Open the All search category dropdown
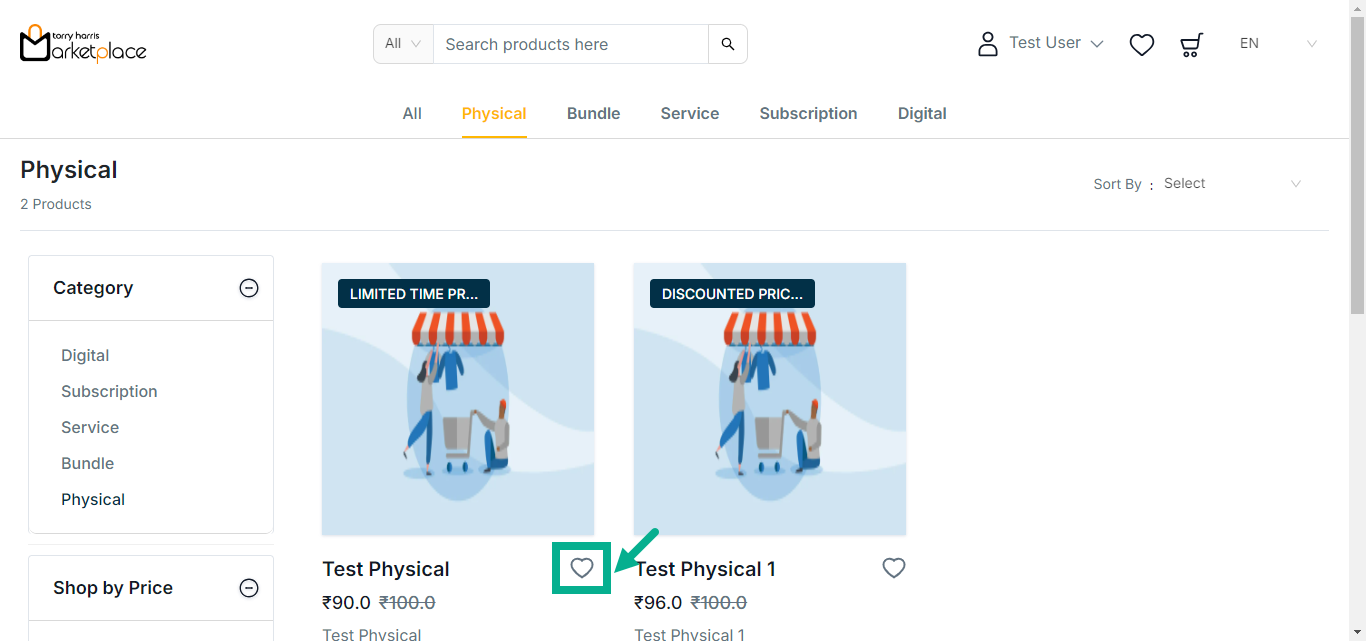Viewport: 1366px width, 641px height. click(x=403, y=44)
